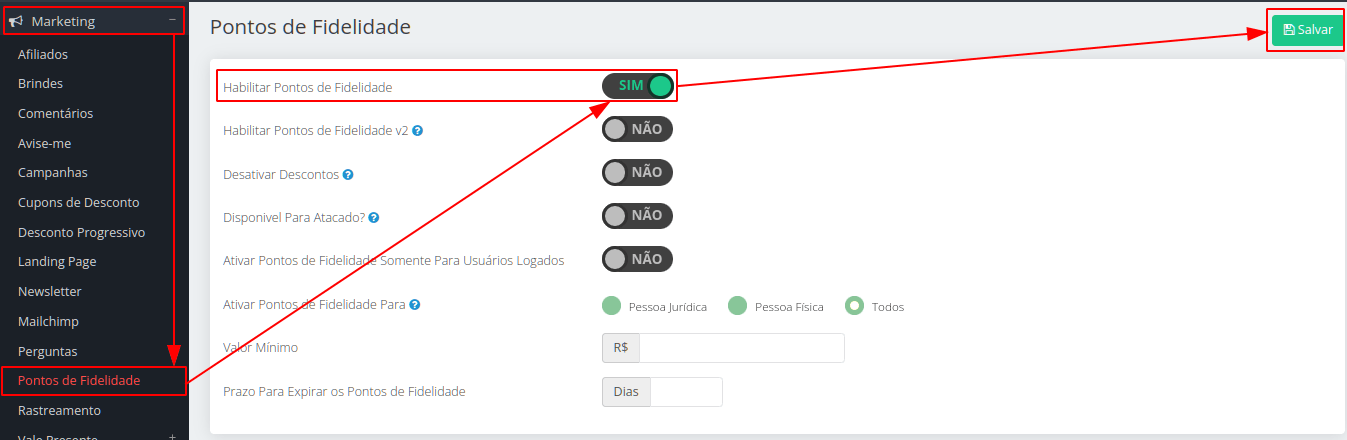Click the Valor Mínimo R$ input field

point(741,348)
